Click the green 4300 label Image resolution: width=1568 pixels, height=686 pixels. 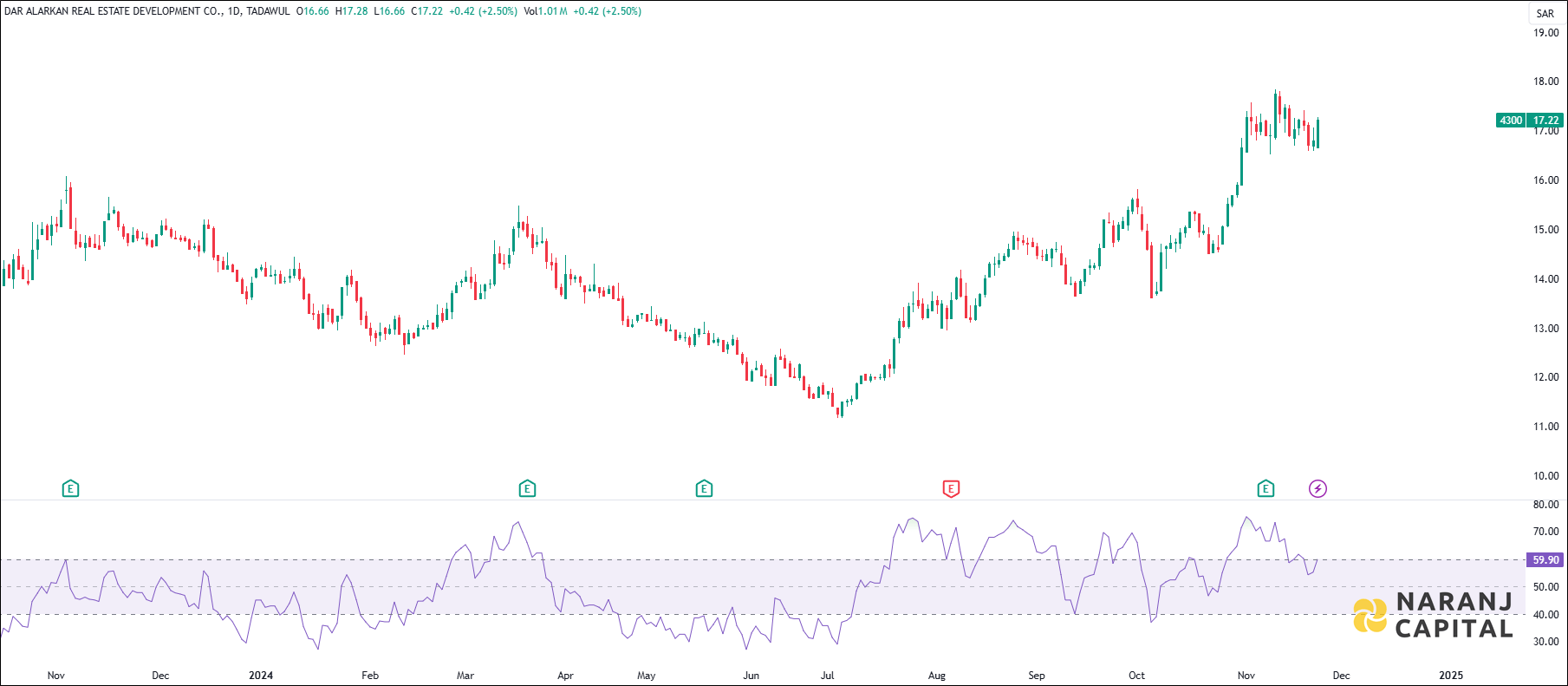coord(1511,121)
